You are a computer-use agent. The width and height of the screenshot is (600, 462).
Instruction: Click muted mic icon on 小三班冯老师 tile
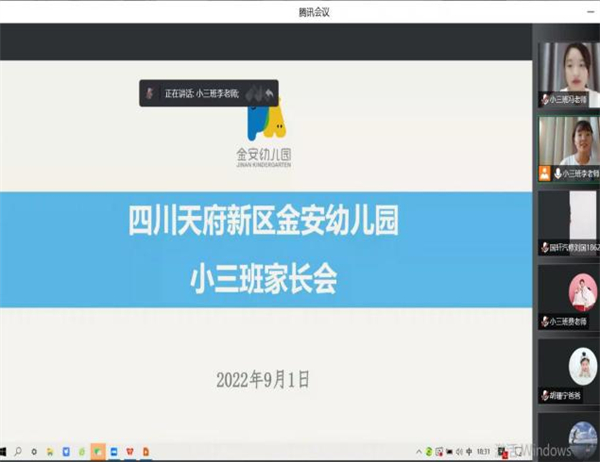[x=545, y=100]
